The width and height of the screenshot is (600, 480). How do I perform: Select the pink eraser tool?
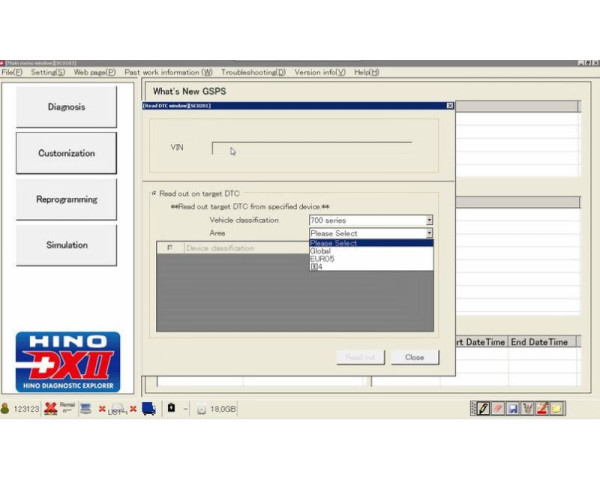(498, 409)
